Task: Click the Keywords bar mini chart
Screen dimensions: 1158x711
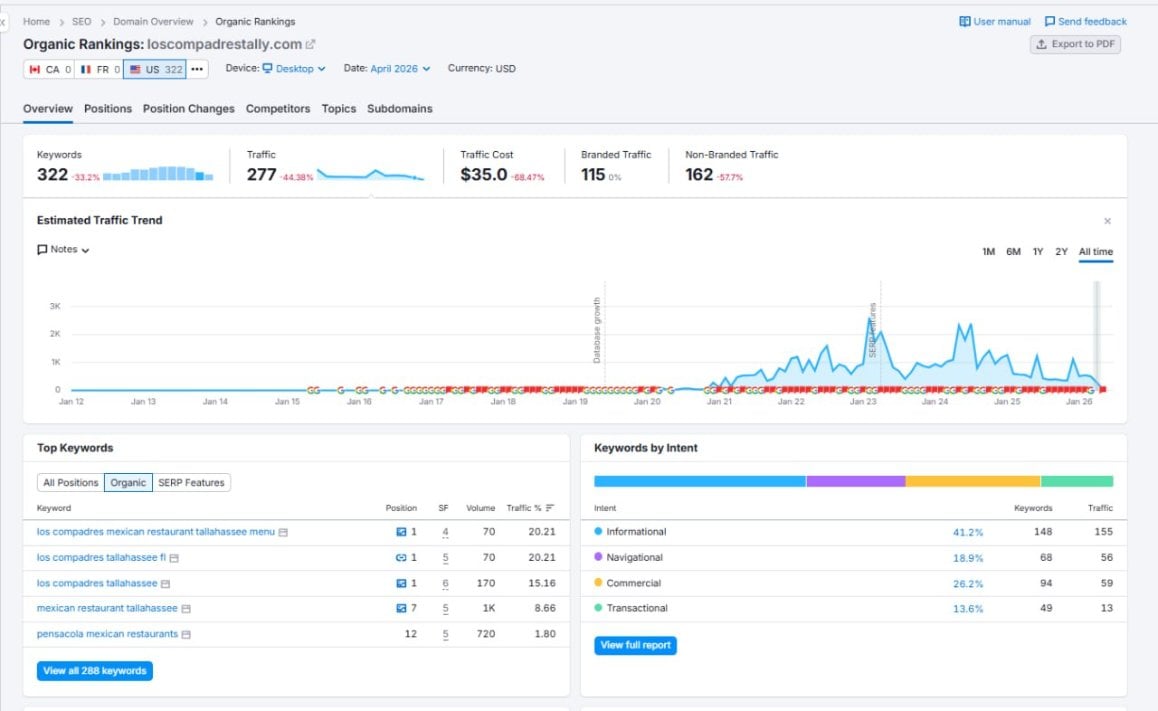Action: (158, 174)
